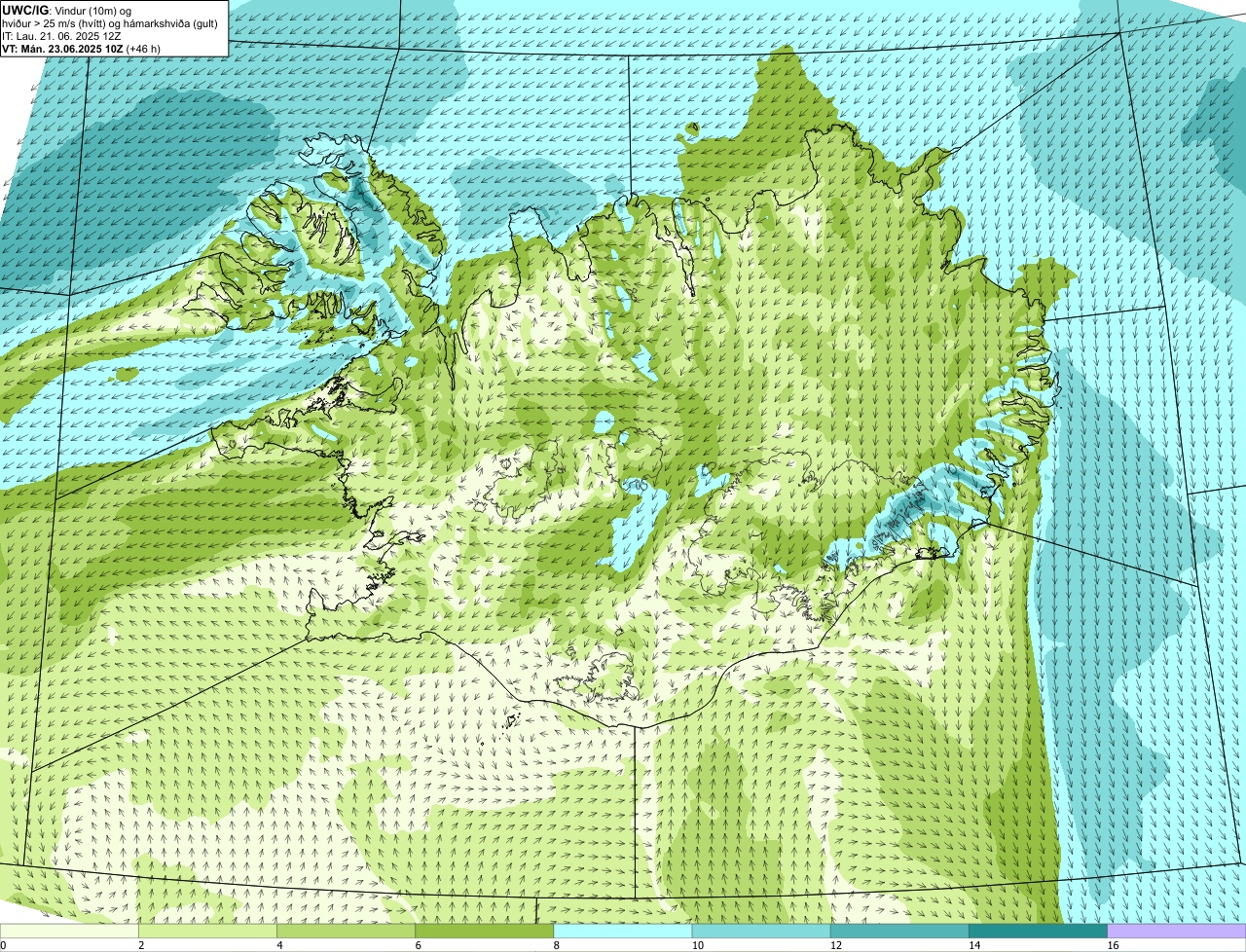1246x952 pixels.
Task: Select the legend scale label "12"
Action: pos(835,945)
